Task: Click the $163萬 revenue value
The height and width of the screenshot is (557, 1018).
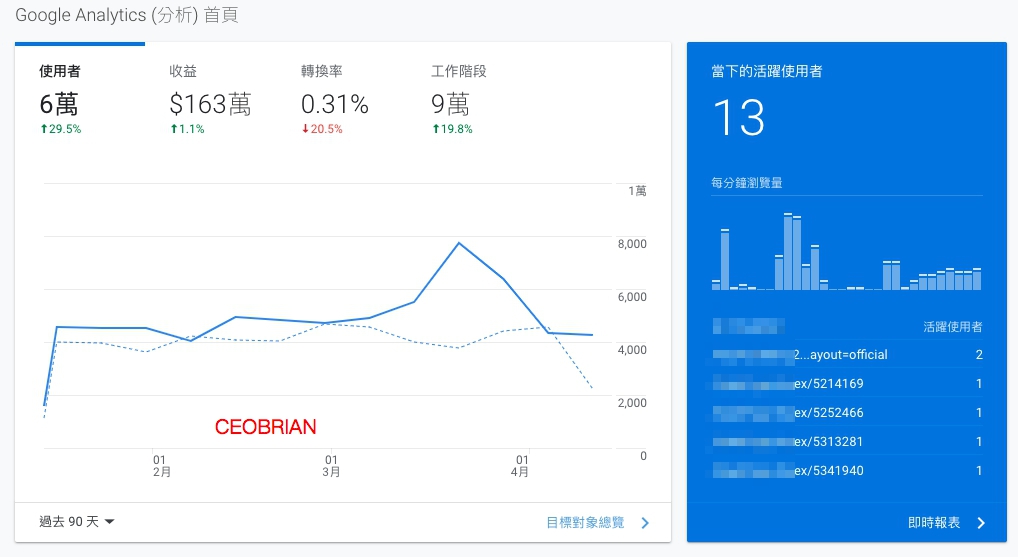Action: 210,104
